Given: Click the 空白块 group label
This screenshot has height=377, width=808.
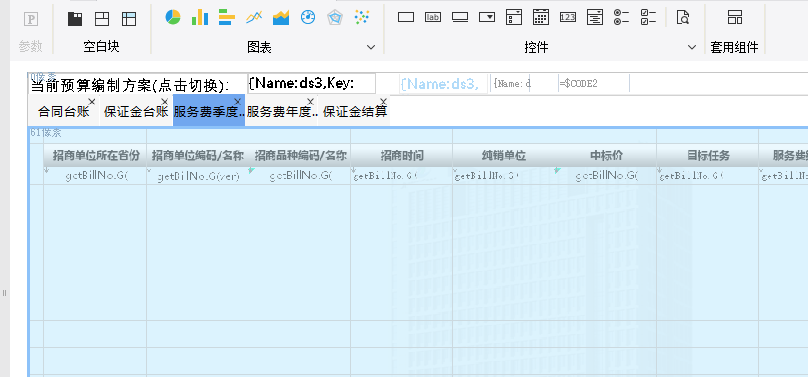Looking at the screenshot, I should [102, 47].
